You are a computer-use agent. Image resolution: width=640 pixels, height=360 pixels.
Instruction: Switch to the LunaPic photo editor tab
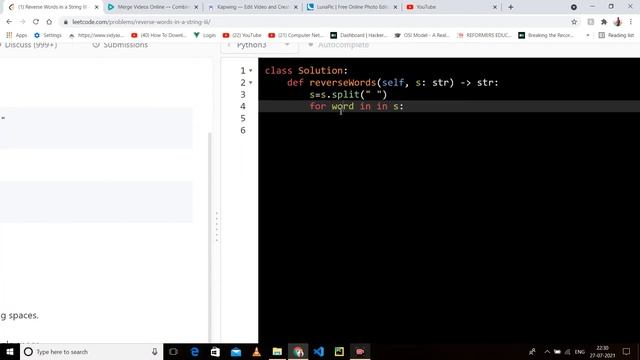[x=352, y=7]
